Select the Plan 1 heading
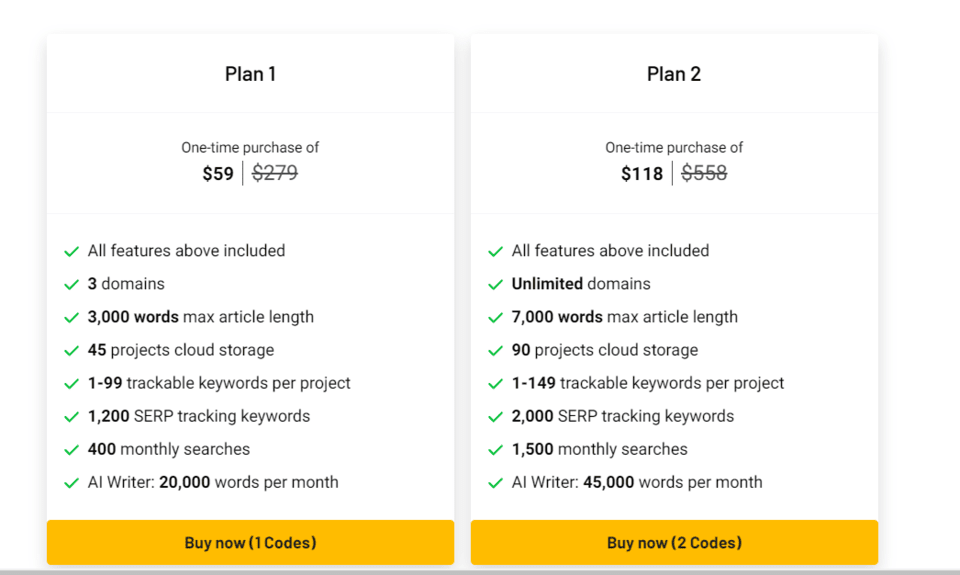Image resolution: width=960 pixels, height=575 pixels. click(x=250, y=74)
